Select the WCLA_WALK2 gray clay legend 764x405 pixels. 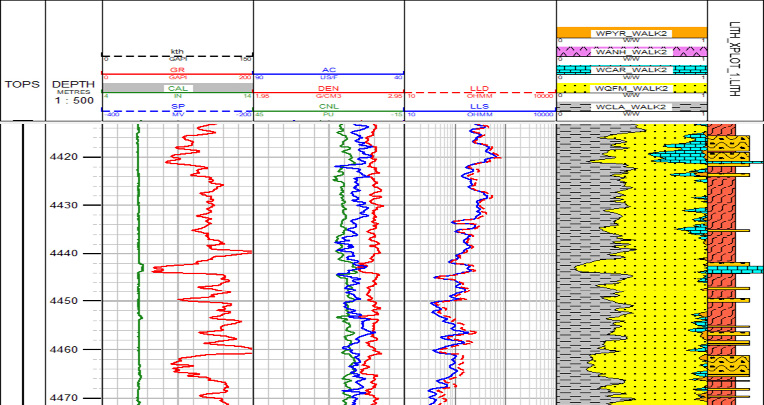pyautogui.click(x=631, y=106)
